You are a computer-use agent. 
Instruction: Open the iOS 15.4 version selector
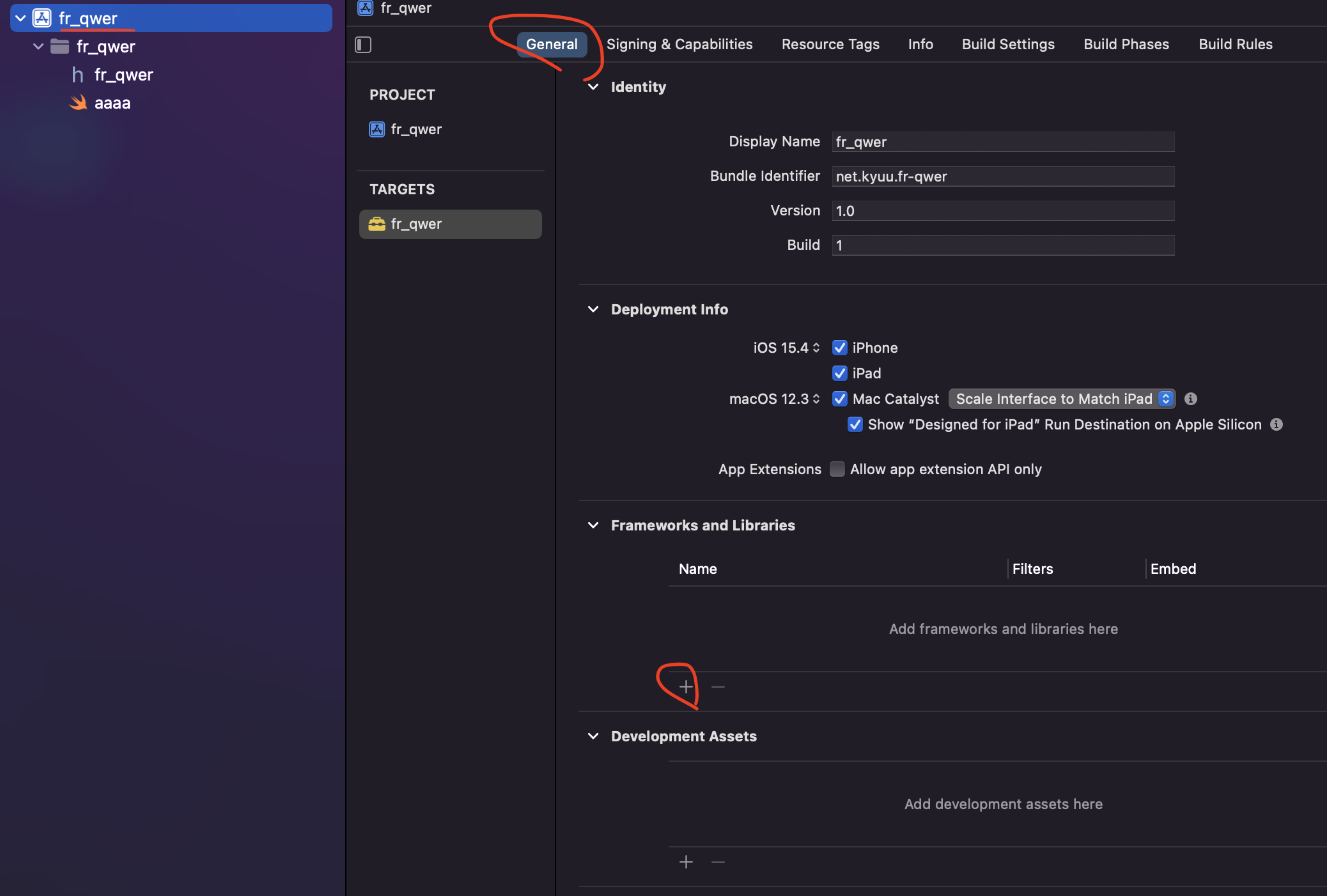(786, 348)
